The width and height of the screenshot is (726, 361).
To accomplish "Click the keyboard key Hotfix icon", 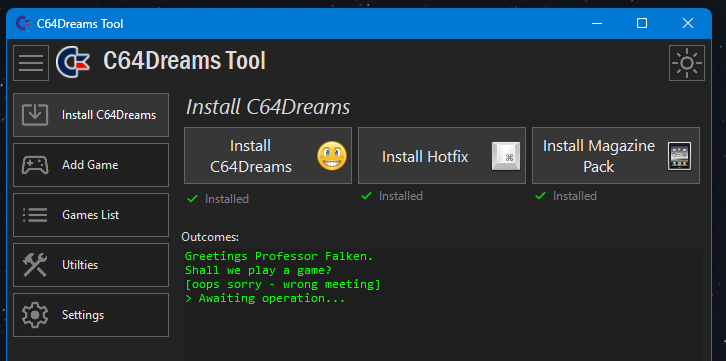I will coord(506,156).
